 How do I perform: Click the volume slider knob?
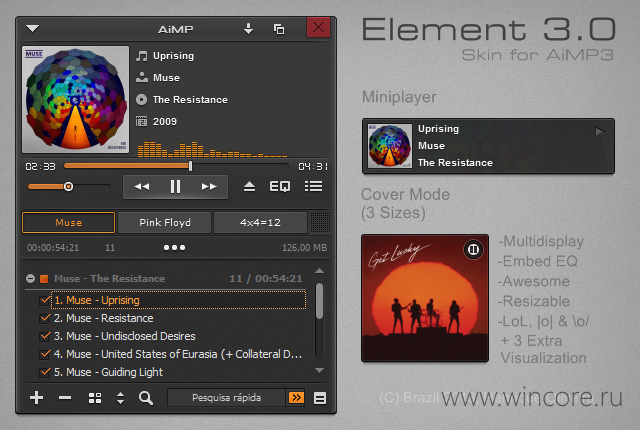tap(69, 186)
